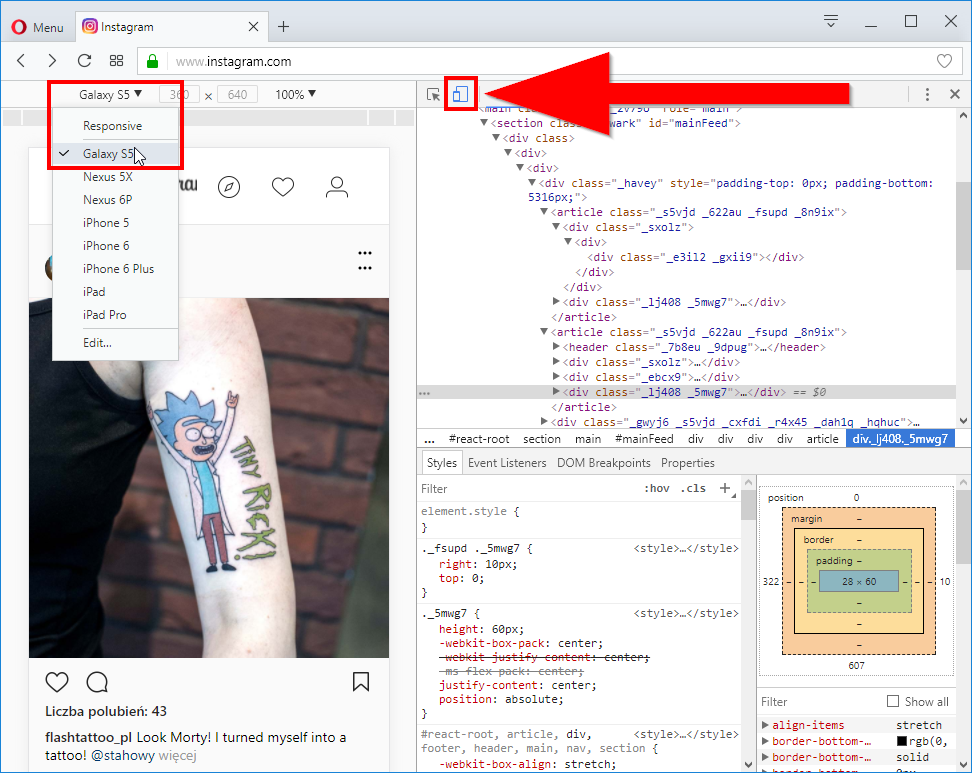Image resolution: width=972 pixels, height=773 pixels.
Task: Open the 100% zoom dropdown
Action: pyautogui.click(x=295, y=94)
